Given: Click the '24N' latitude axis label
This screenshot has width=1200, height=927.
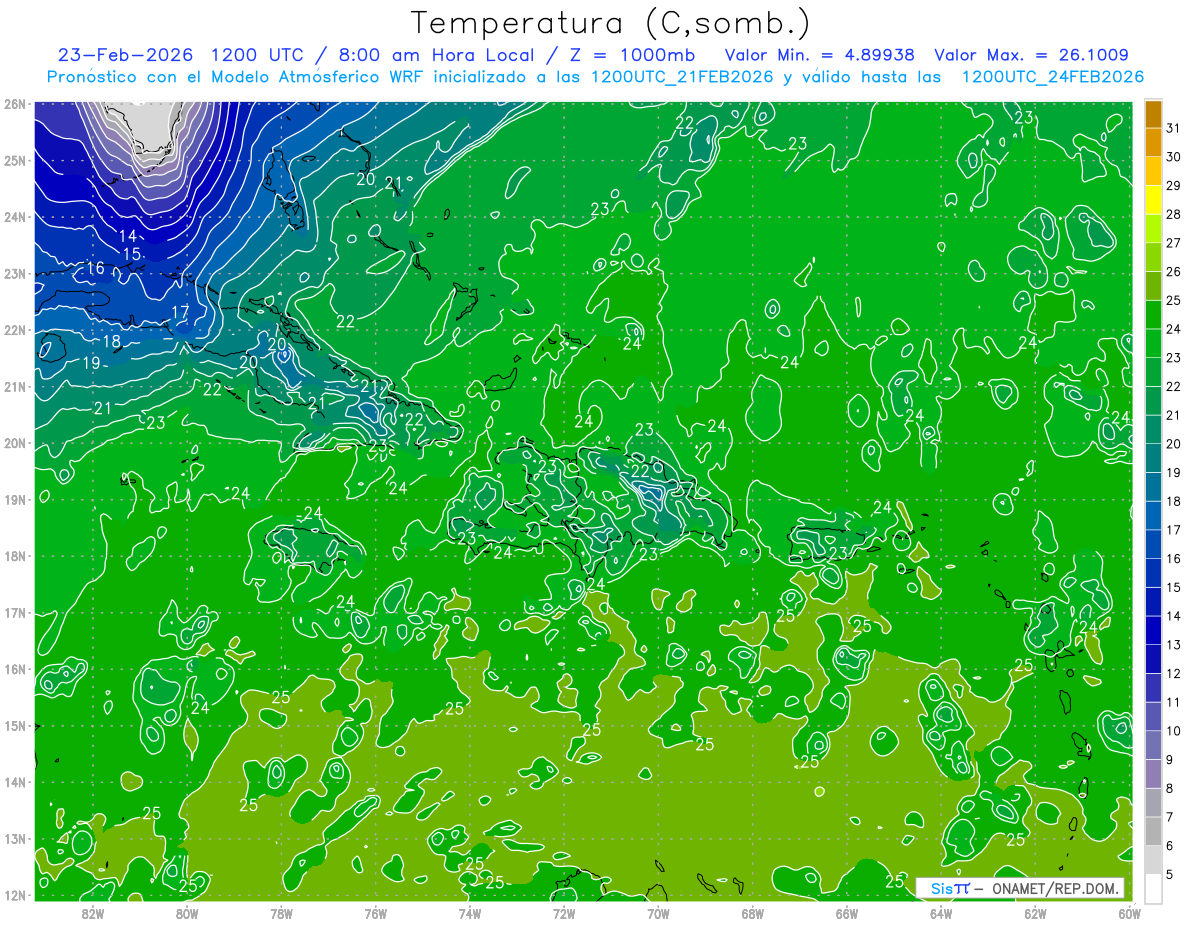Looking at the screenshot, I should pos(14,217).
